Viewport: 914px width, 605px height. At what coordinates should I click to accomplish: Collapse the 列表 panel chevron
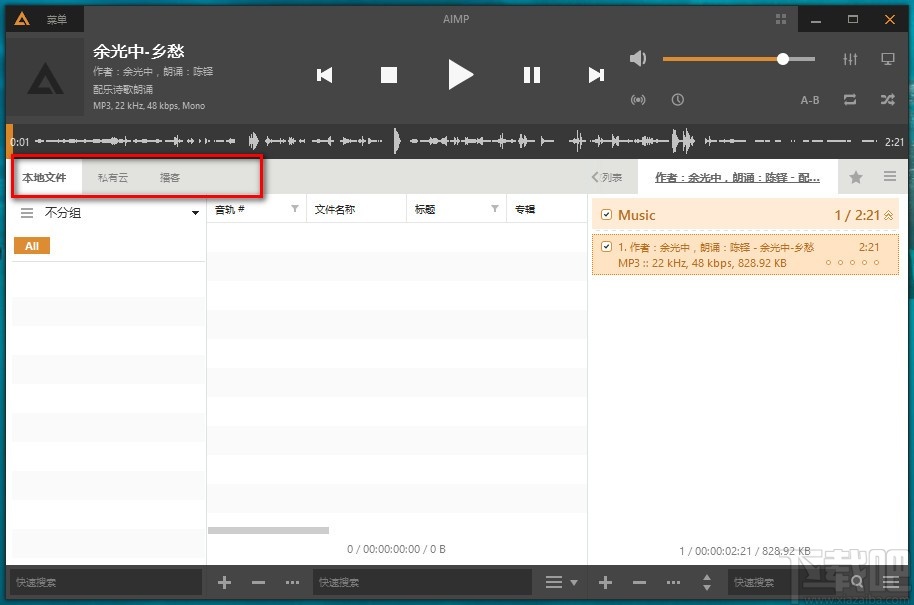596,176
